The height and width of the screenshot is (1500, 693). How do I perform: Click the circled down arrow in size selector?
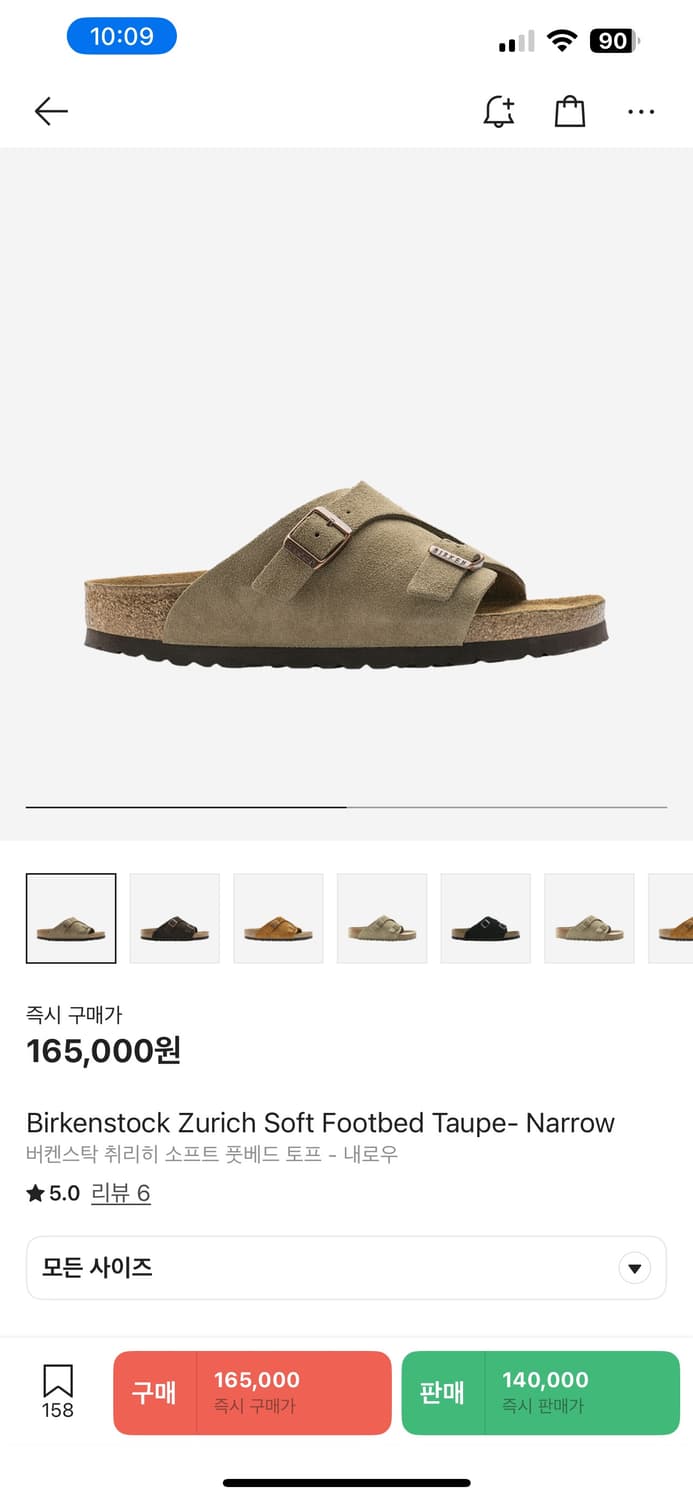coord(634,1269)
